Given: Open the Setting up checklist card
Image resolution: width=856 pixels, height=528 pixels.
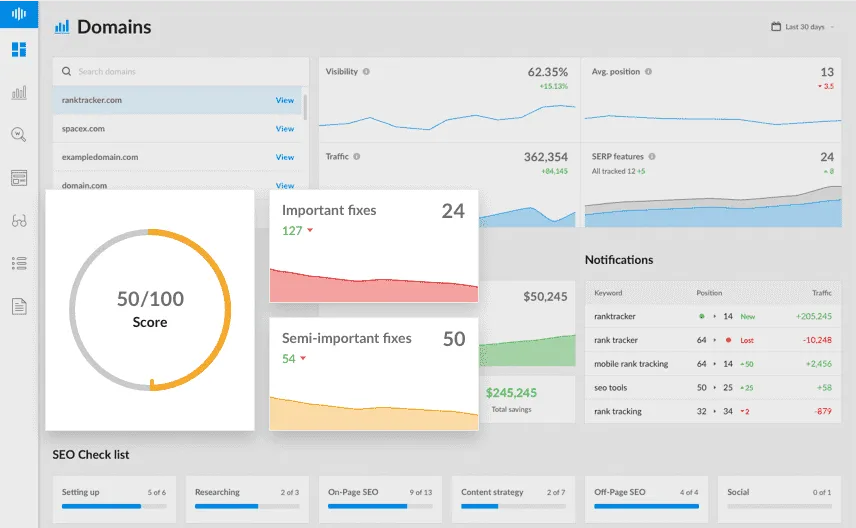Looking at the screenshot, I should click(x=114, y=500).
